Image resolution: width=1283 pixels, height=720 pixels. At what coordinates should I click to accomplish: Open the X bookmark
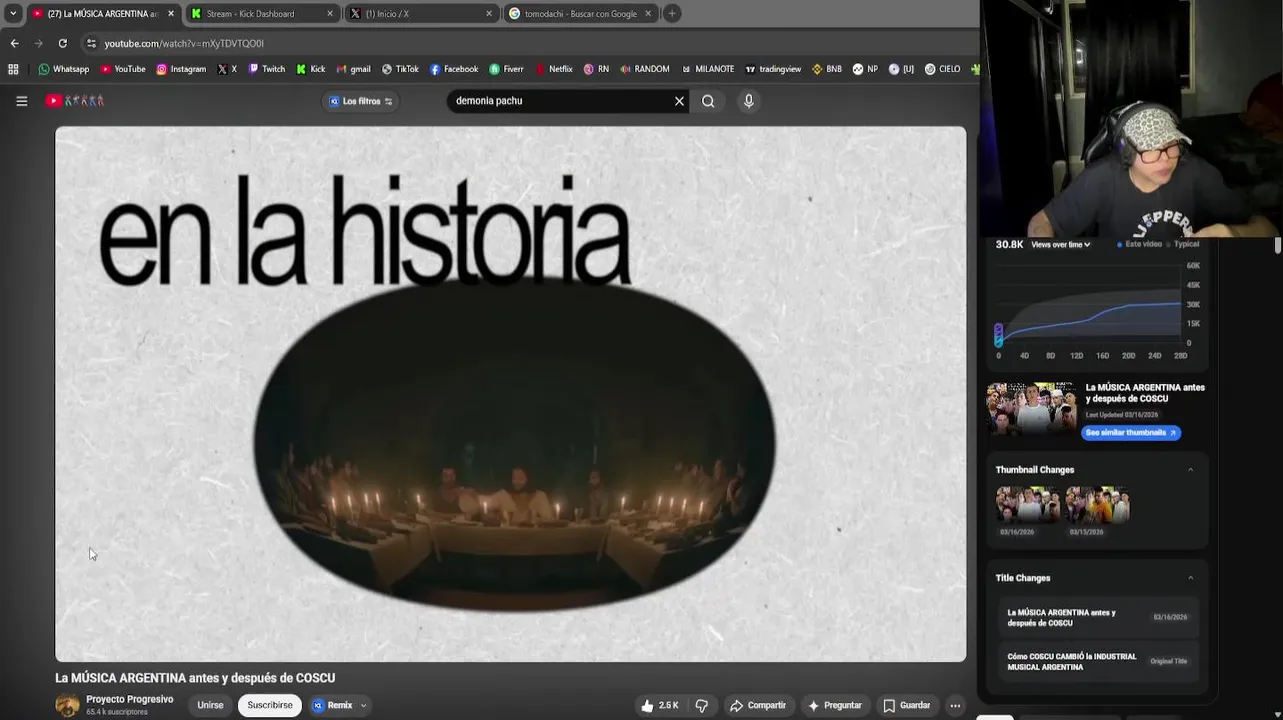[227, 69]
